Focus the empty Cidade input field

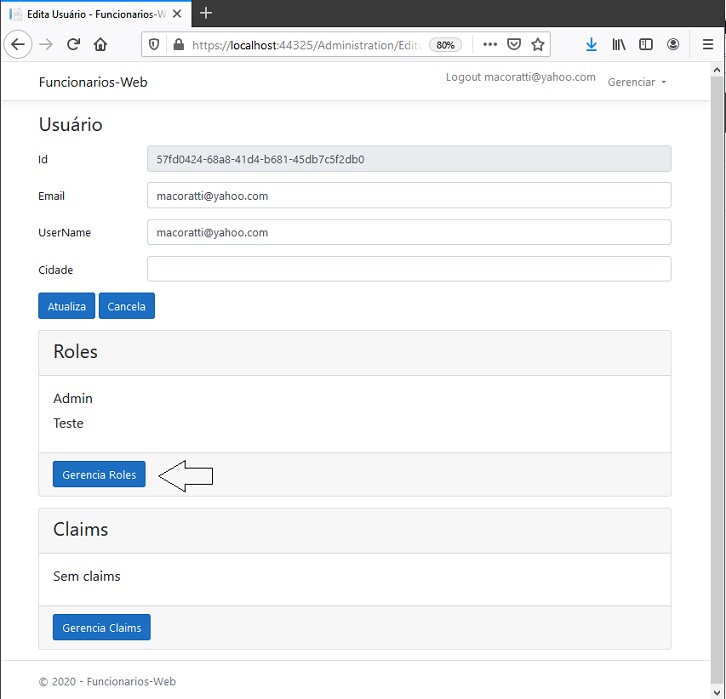409,269
